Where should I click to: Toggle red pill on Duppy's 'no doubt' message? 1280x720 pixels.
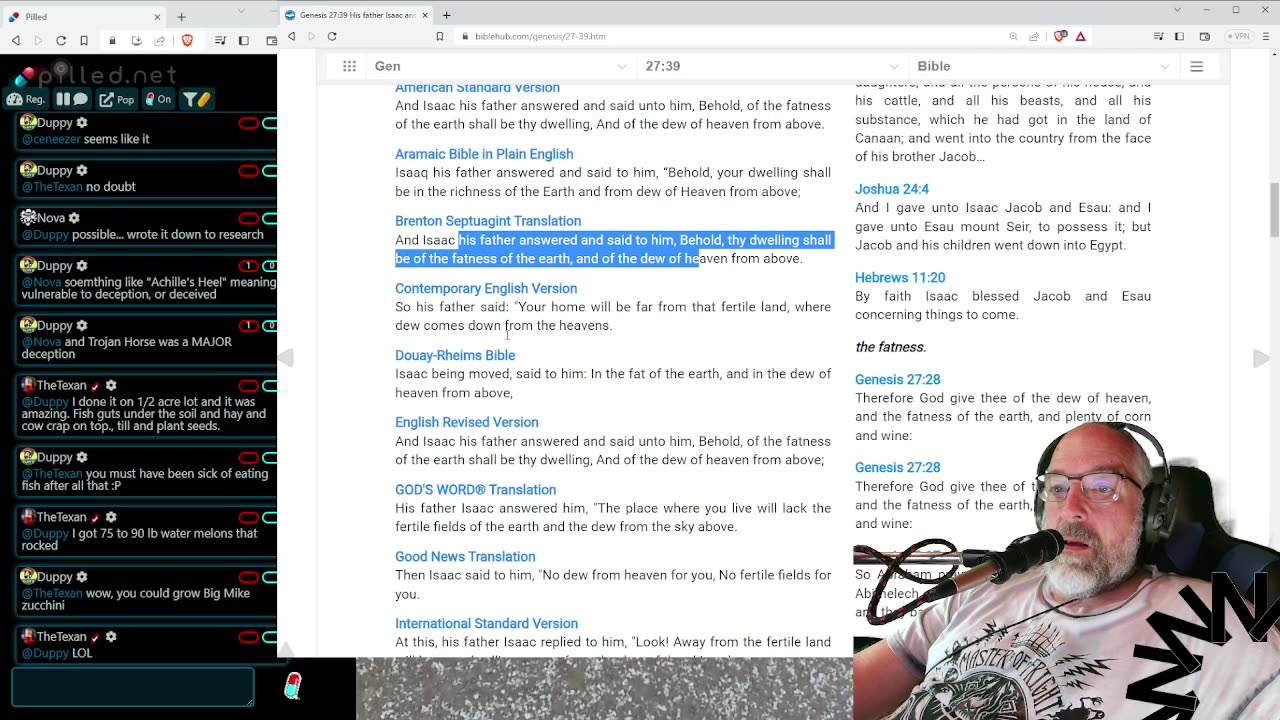(248, 171)
